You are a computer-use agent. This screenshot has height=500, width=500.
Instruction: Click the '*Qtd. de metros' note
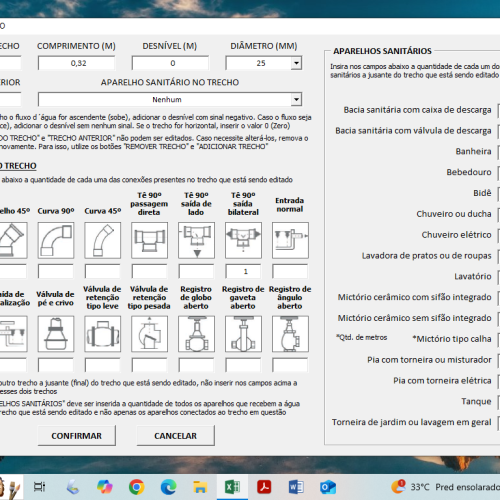[362, 337]
